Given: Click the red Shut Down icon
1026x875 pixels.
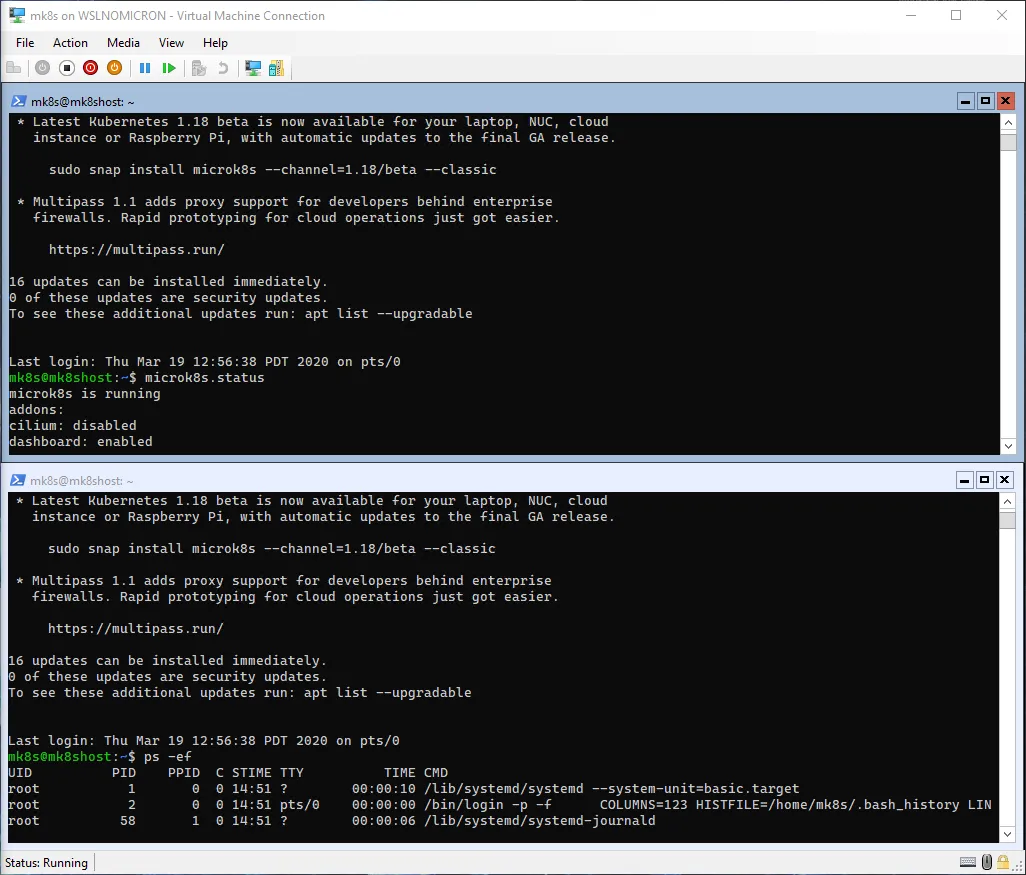Looking at the screenshot, I should click(91, 68).
